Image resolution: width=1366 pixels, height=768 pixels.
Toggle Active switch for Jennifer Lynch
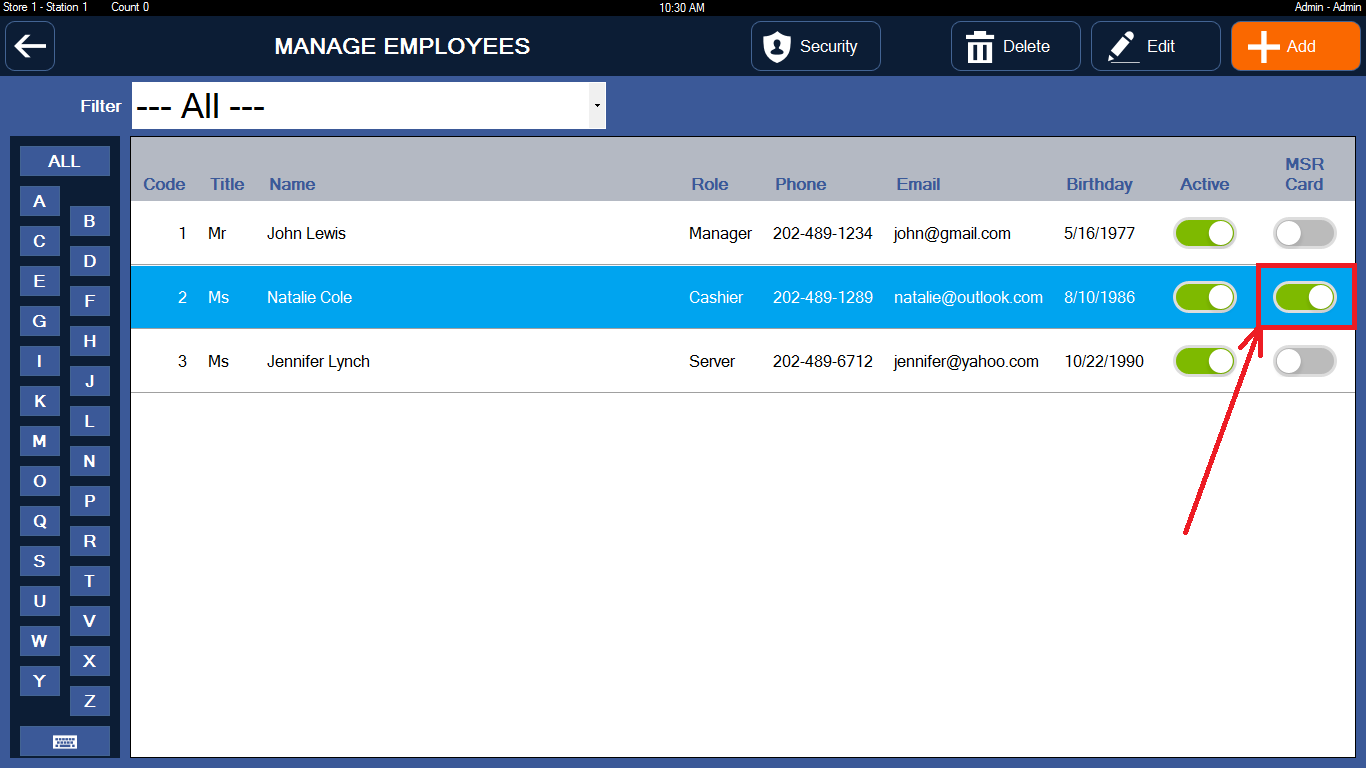[1204, 361]
